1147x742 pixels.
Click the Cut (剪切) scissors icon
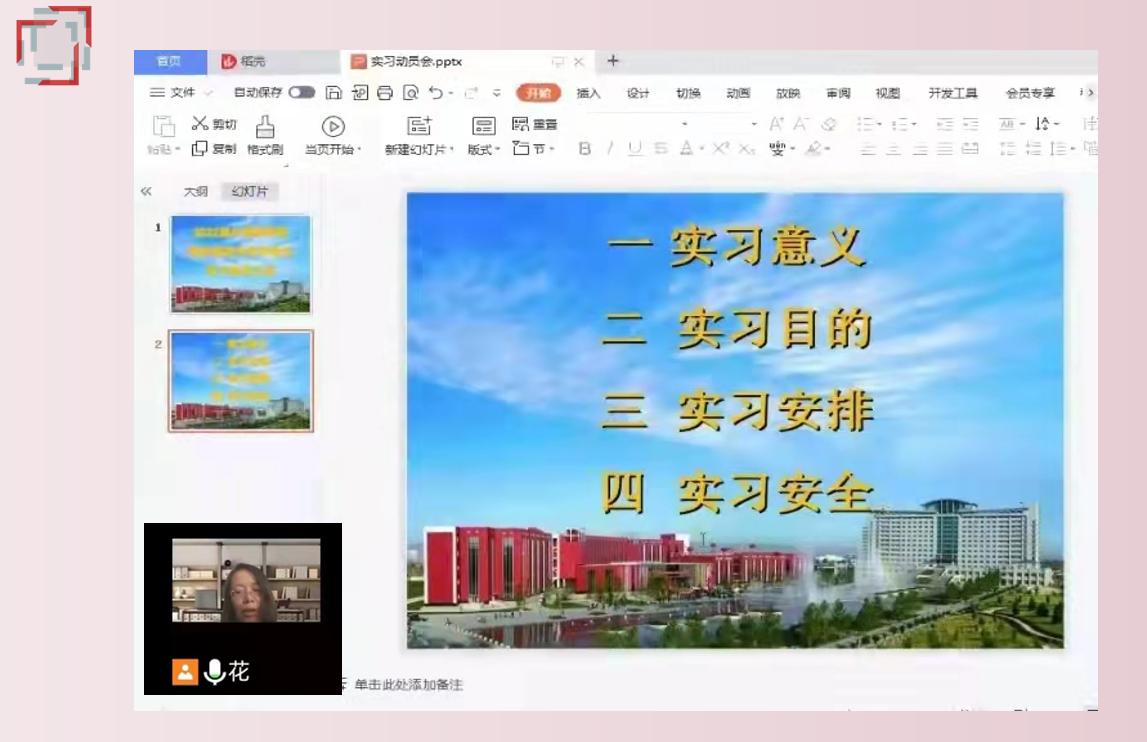click(x=200, y=123)
